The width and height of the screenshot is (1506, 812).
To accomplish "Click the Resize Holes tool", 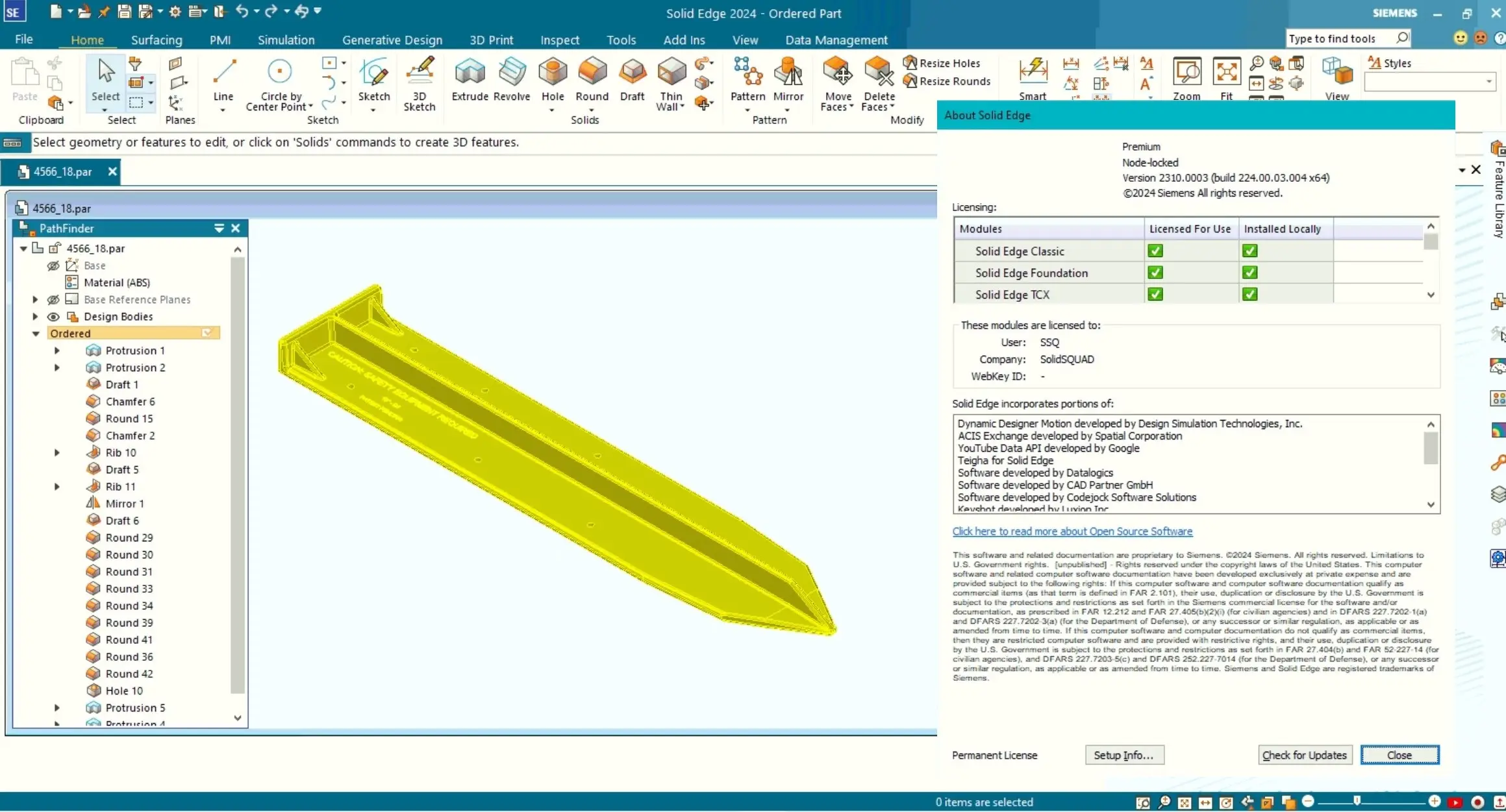I will (x=942, y=63).
